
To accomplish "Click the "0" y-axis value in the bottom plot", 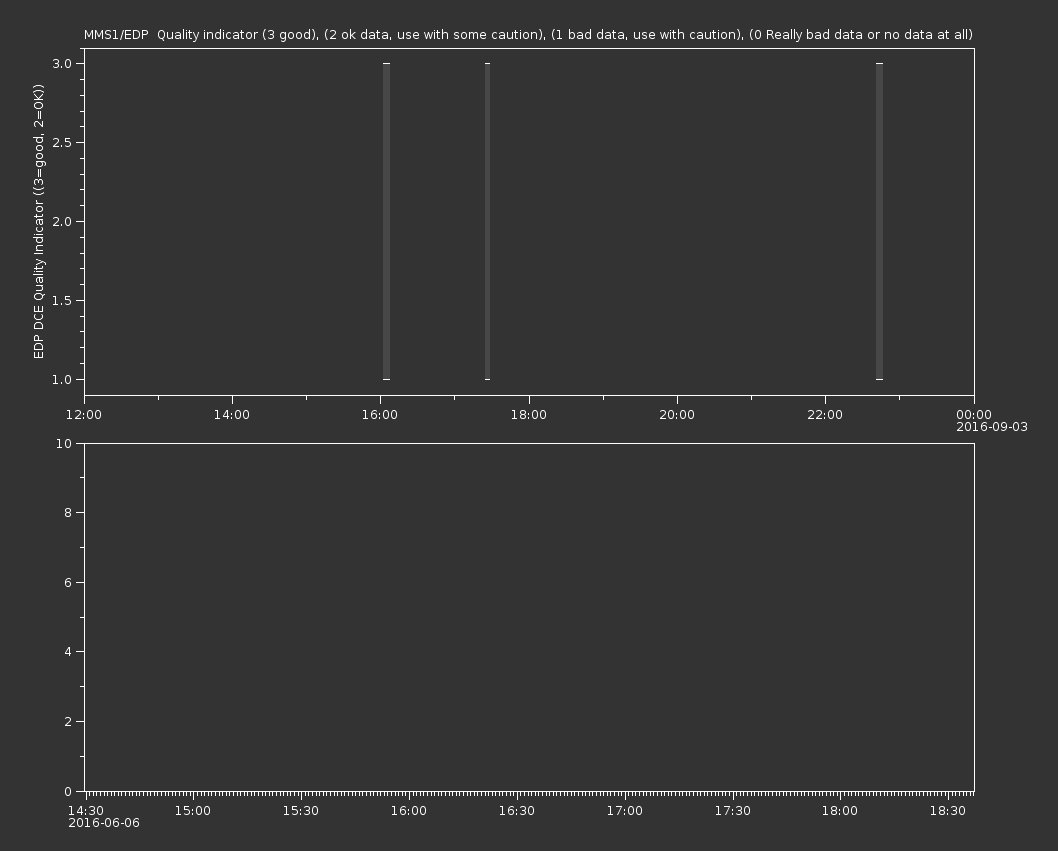I will tap(68, 792).
